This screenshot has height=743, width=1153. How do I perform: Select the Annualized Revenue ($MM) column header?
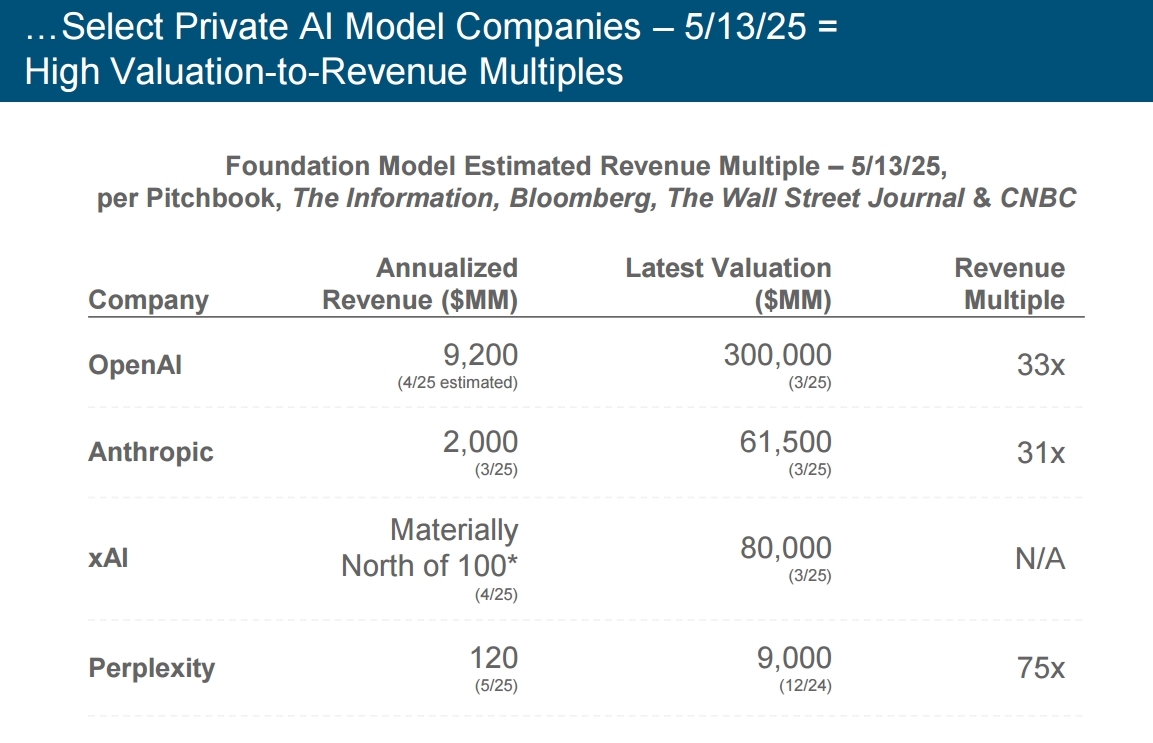pos(420,284)
